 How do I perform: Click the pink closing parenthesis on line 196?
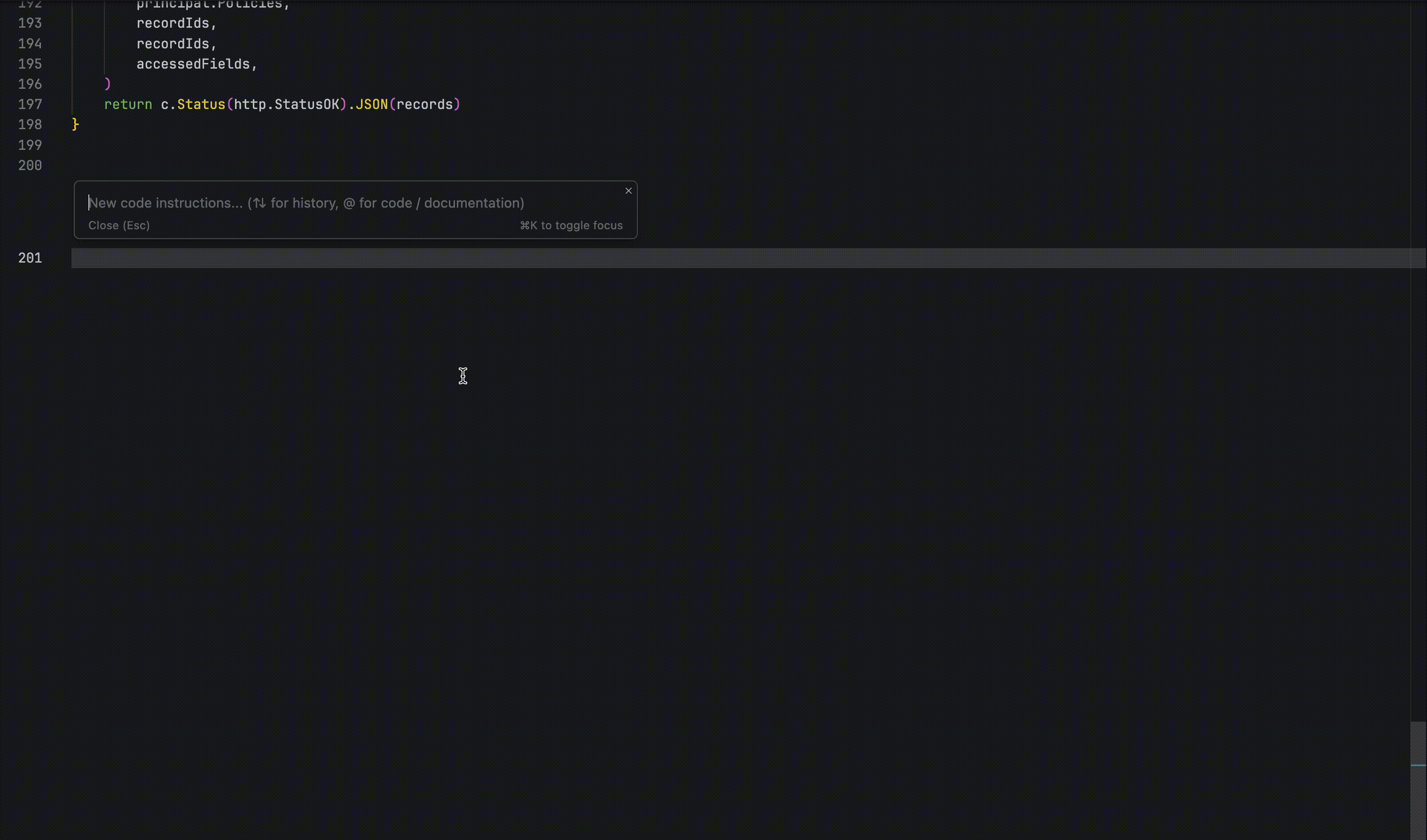(108, 84)
